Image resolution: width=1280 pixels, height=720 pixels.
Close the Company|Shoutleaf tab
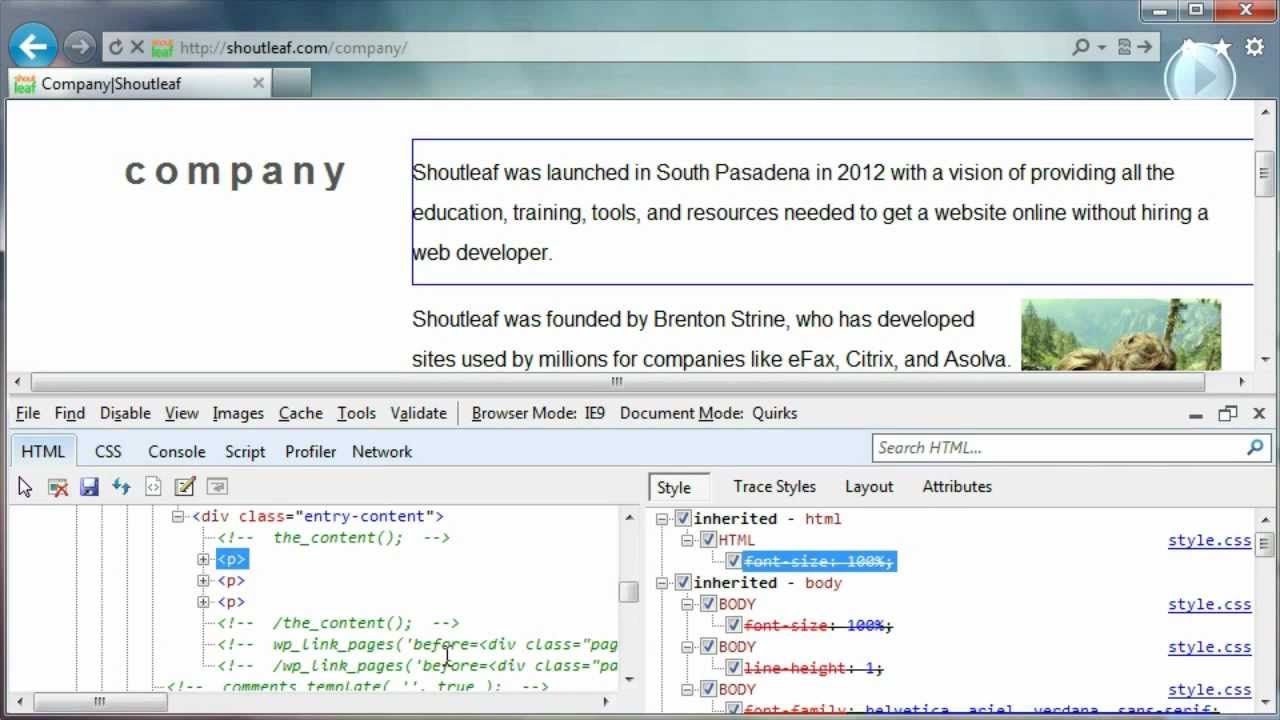(258, 83)
